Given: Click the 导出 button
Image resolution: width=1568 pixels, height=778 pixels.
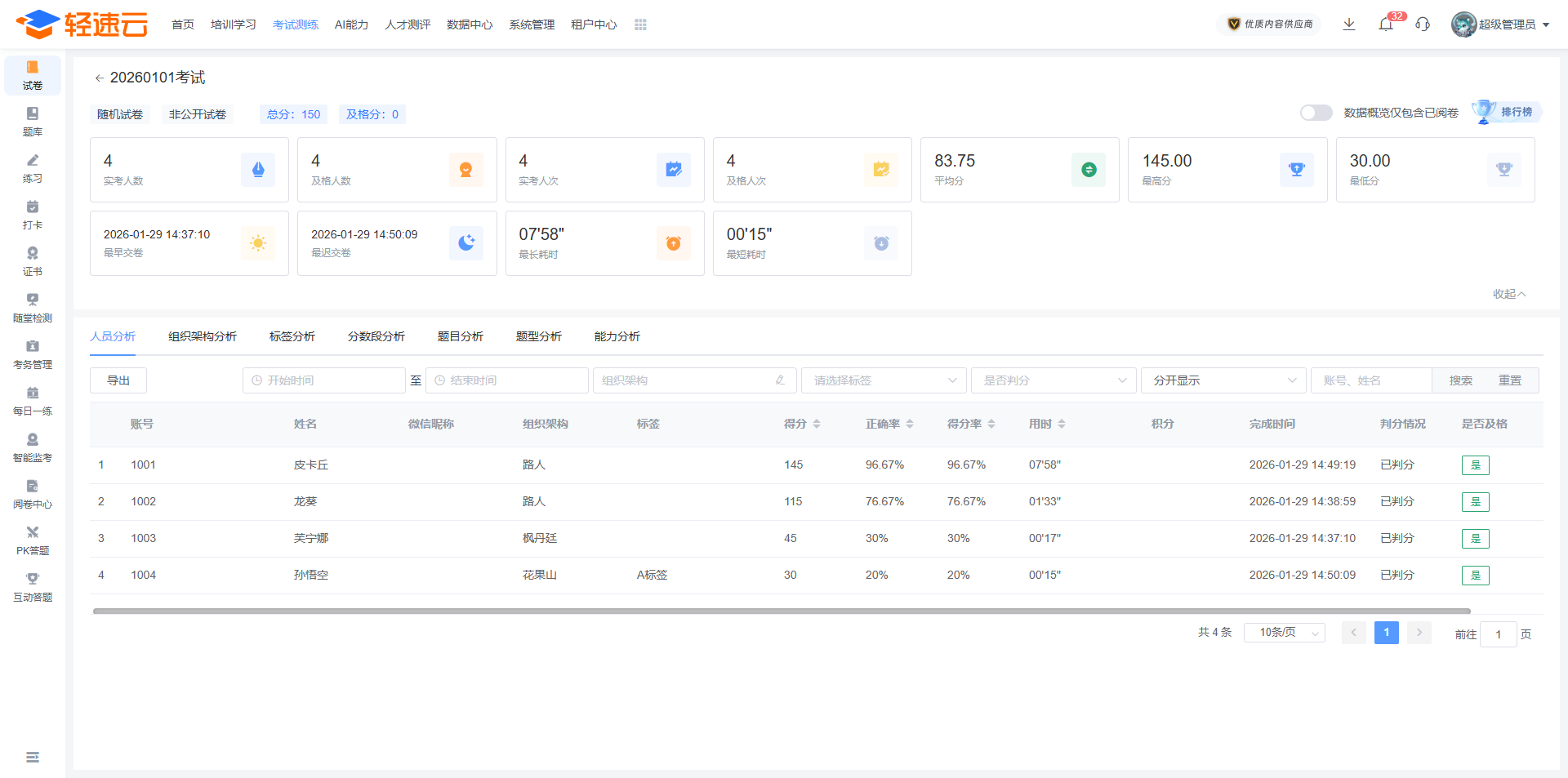Looking at the screenshot, I should (x=118, y=380).
